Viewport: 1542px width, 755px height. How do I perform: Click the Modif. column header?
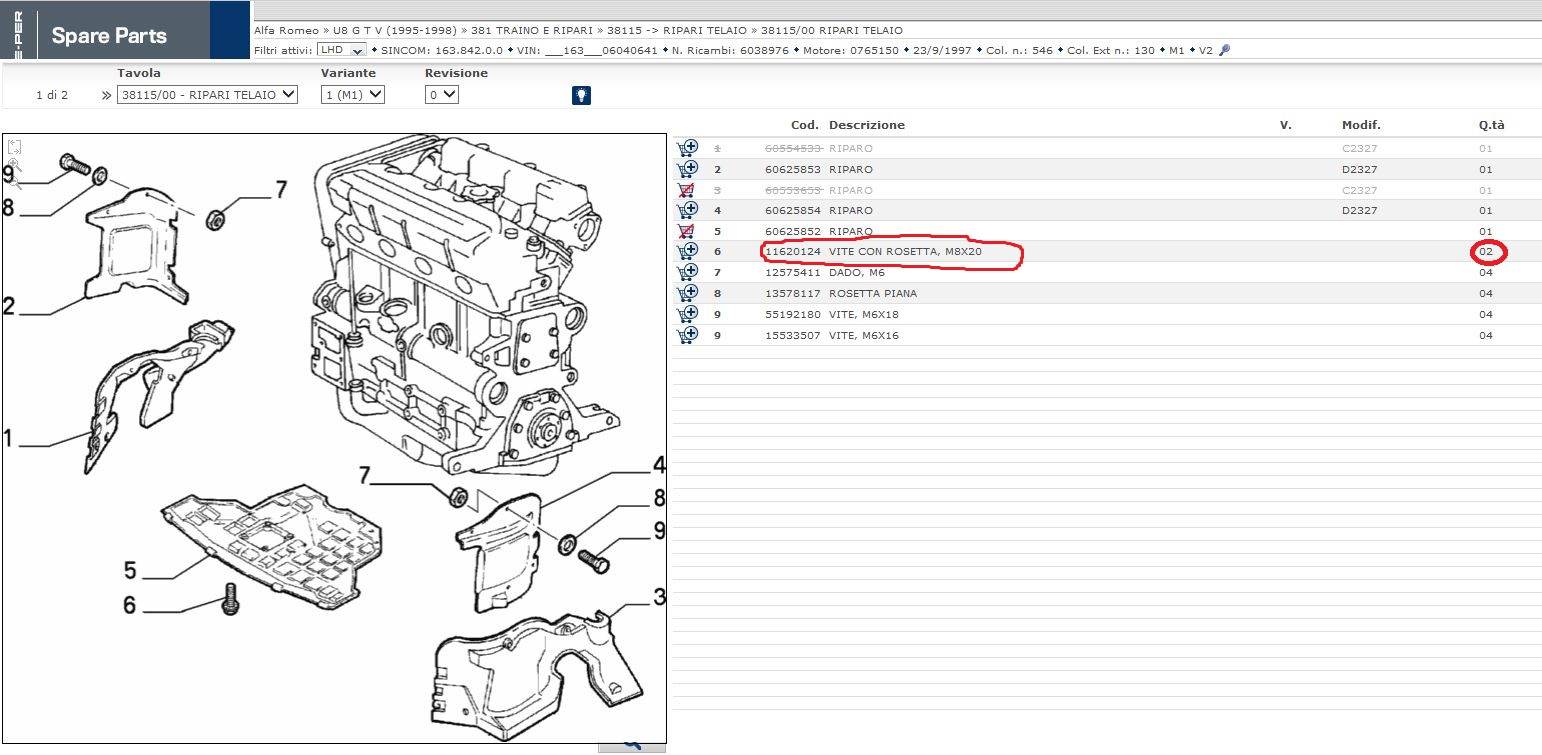click(1361, 125)
